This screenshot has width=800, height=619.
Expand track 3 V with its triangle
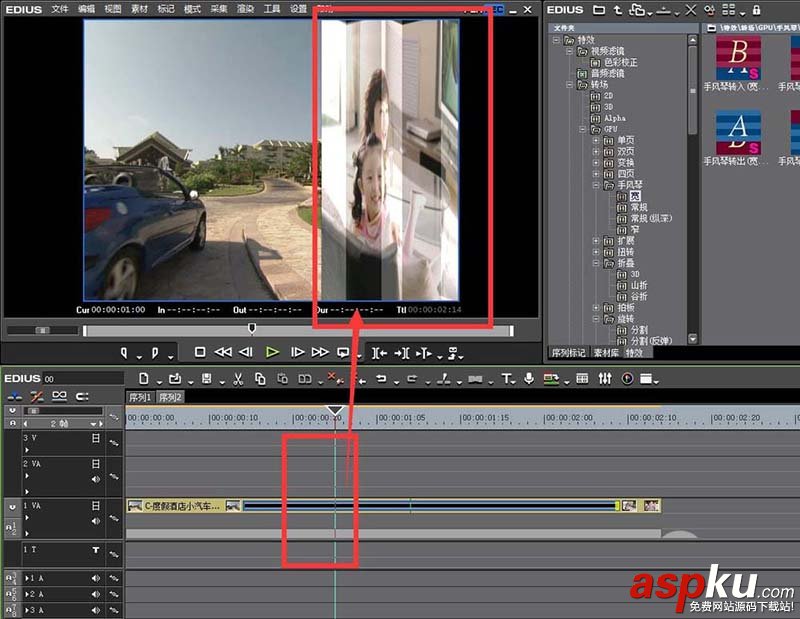click(x=27, y=450)
